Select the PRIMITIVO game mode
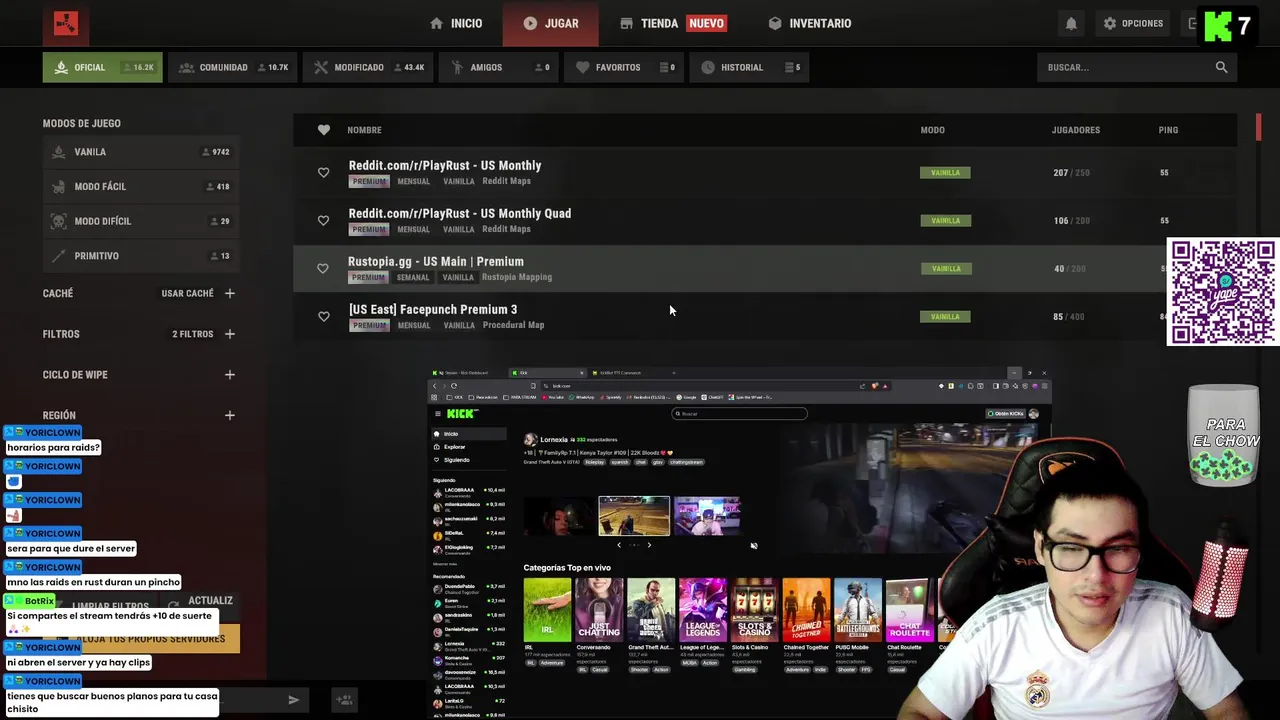The height and width of the screenshot is (720, 1280). (139, 256)
